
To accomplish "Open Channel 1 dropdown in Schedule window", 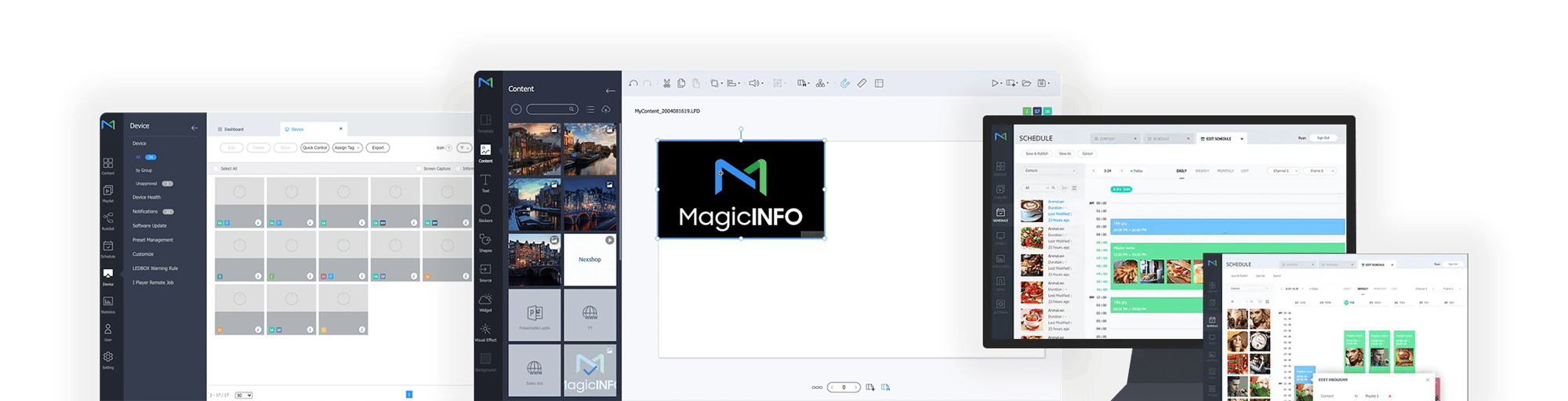I will pyautogui.click(x=1284, y=170).
